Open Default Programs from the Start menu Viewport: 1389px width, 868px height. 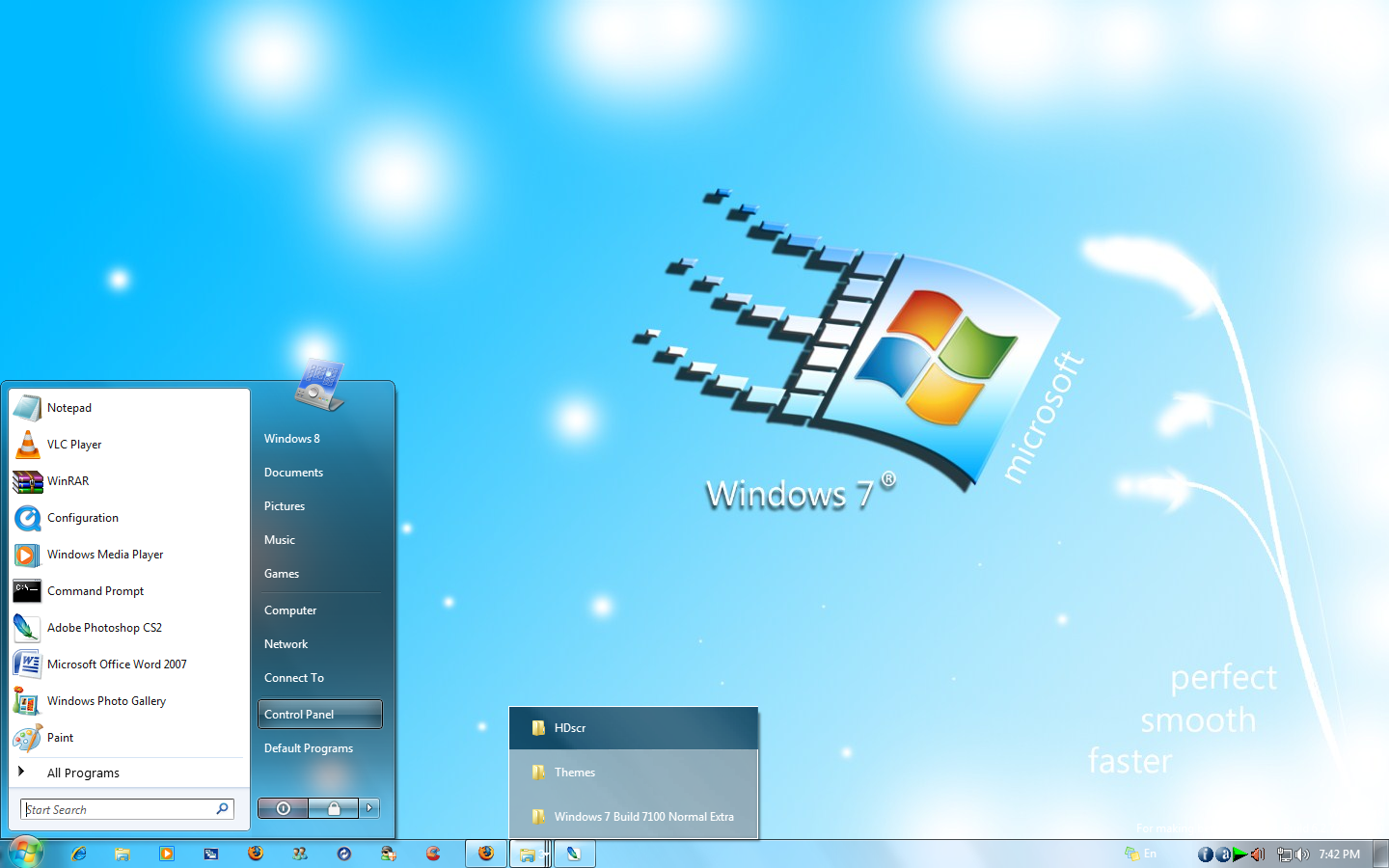pyautogui.click(x=320, y=748)
